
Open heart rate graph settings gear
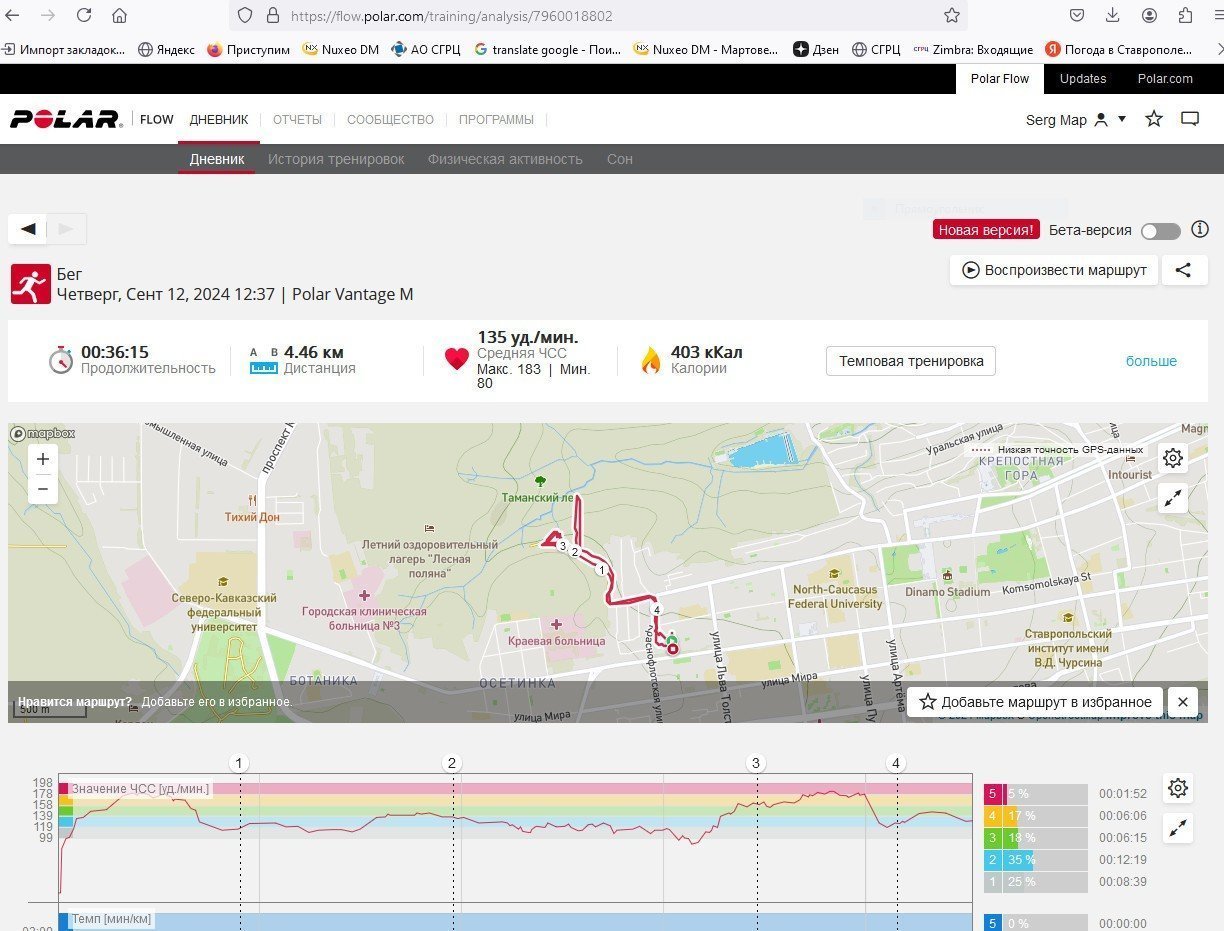pos(1178,788)
